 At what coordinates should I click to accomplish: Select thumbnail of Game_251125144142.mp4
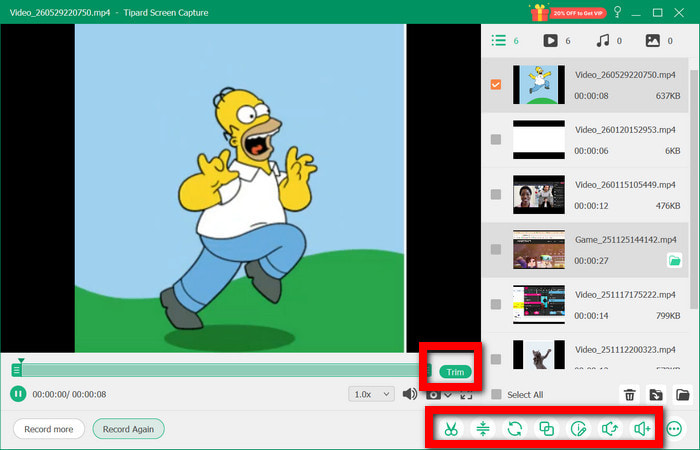click(x=539, y=249)
